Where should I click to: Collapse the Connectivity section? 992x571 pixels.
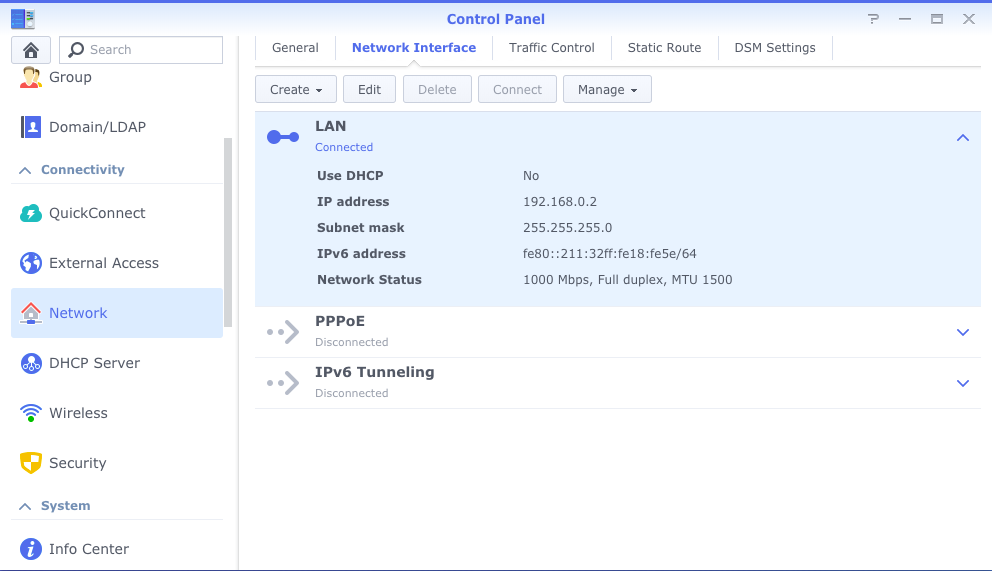[25, 170]
